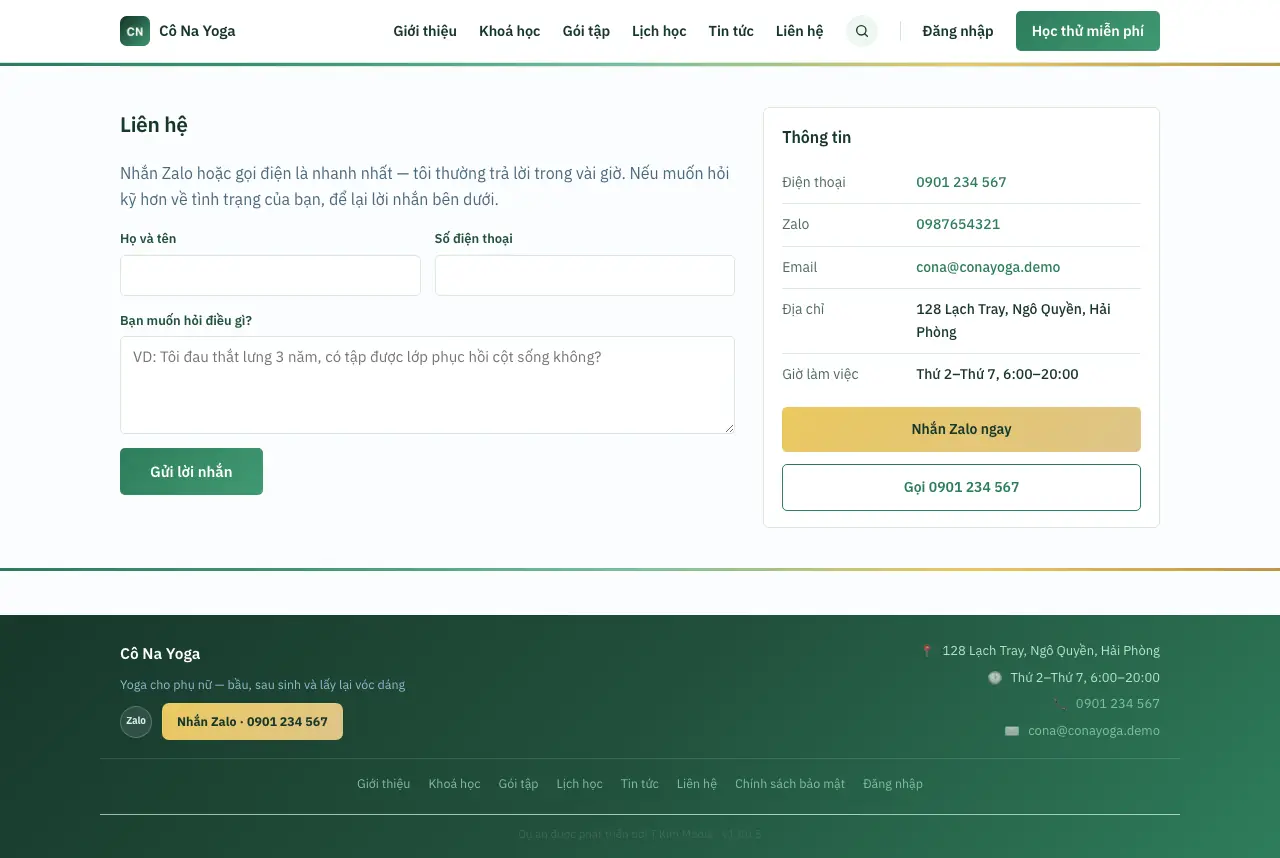The height and width of the screenshot is (858, 1280).
Task: Open the Khoá học menu item
Action: tap(510, 31)
